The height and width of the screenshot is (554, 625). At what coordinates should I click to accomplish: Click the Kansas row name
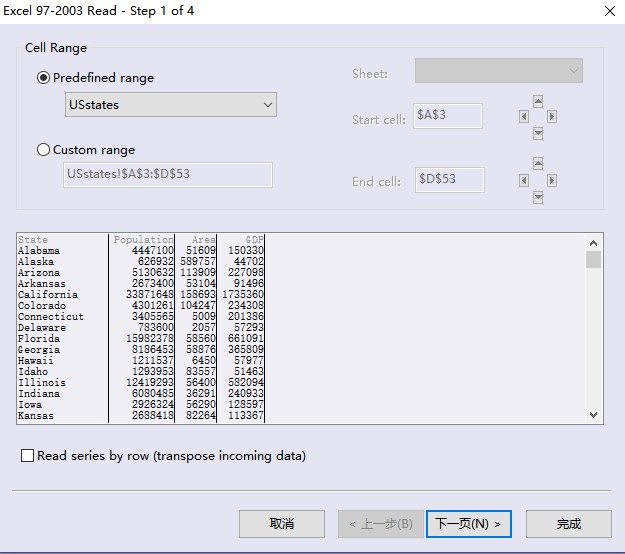36,416
